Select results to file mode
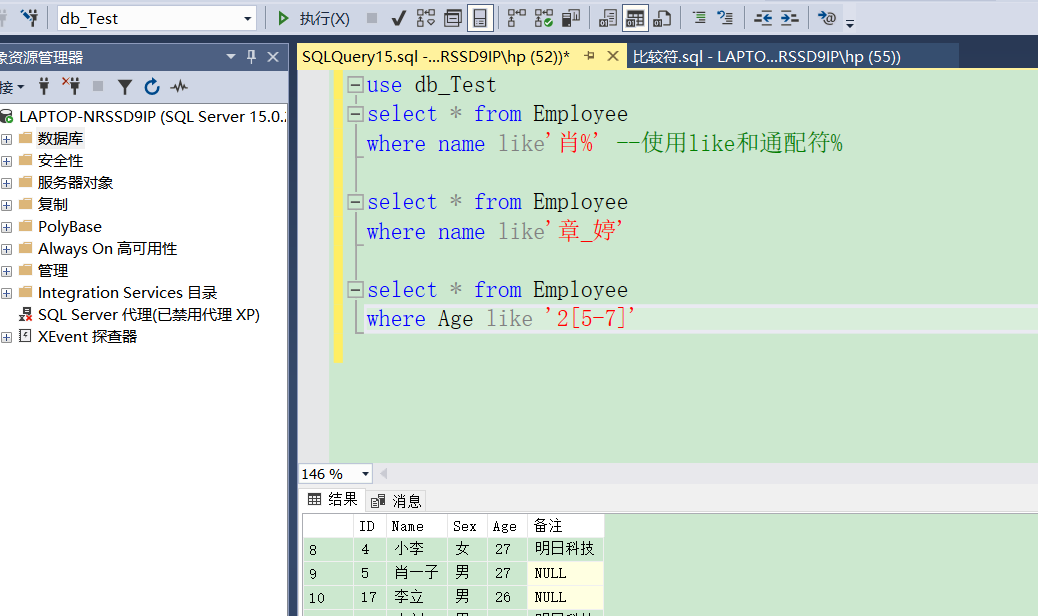 tap(662, 19)
